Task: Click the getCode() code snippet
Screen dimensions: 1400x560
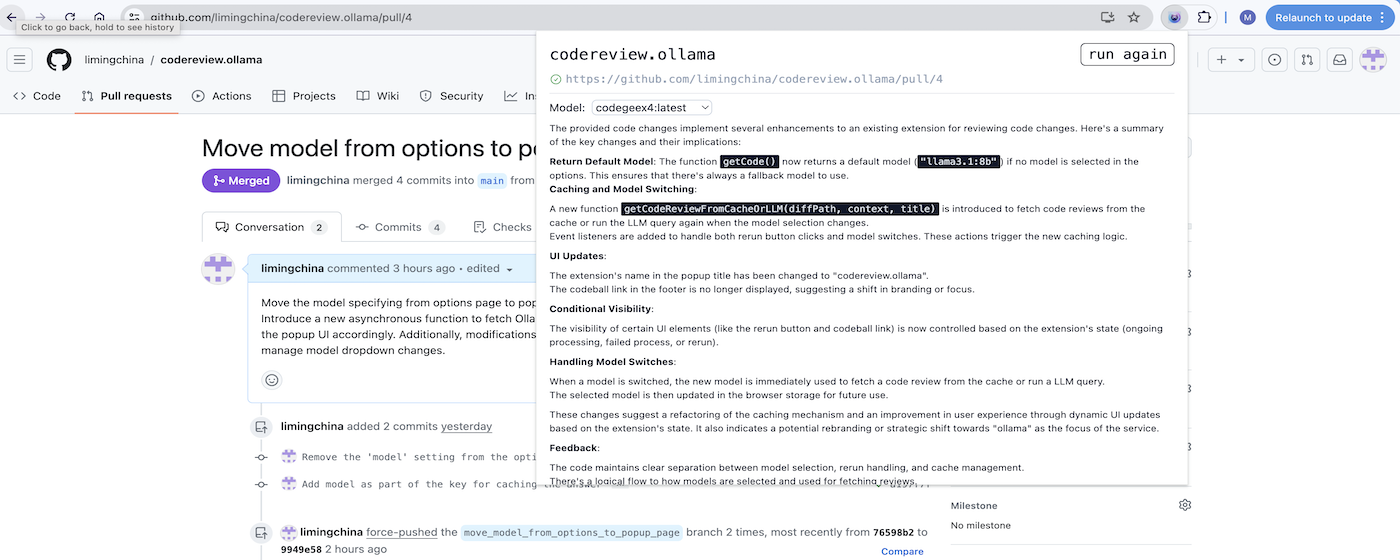Action: click(x=749, y=161)
